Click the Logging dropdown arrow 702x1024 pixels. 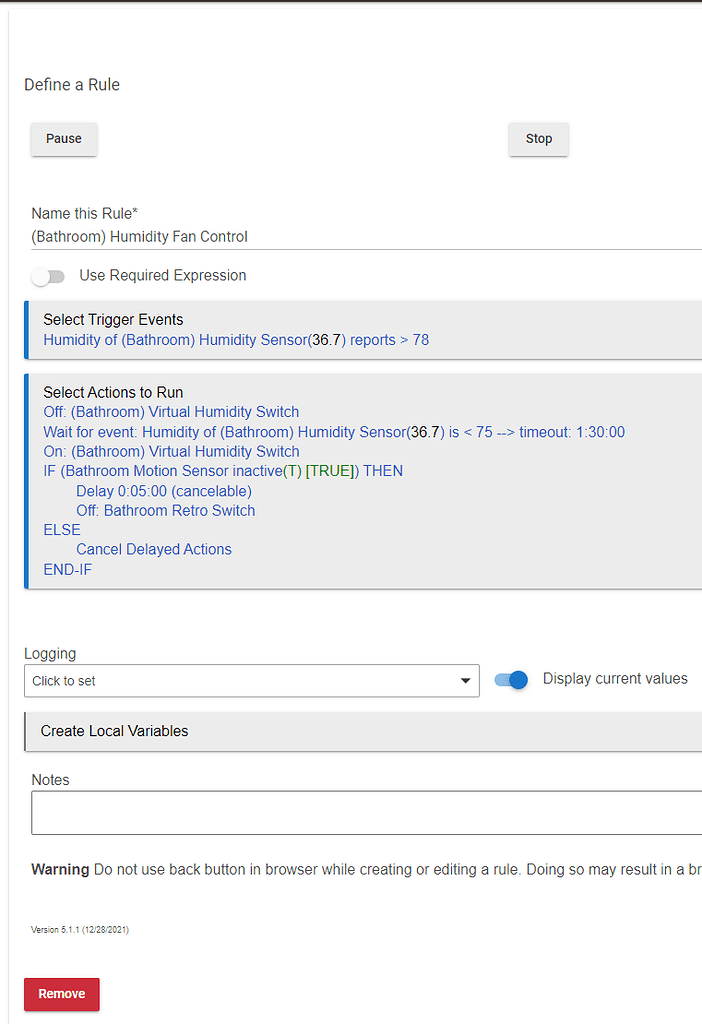point(465,681)
